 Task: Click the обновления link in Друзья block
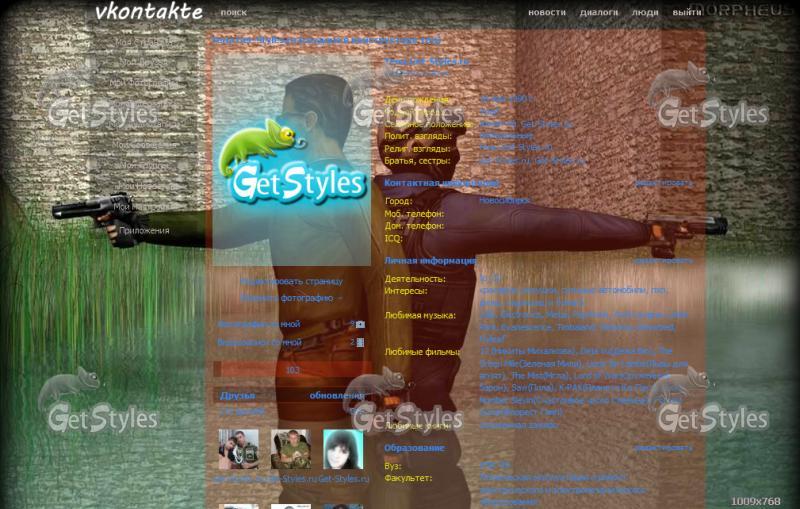[x=337, y=395]
